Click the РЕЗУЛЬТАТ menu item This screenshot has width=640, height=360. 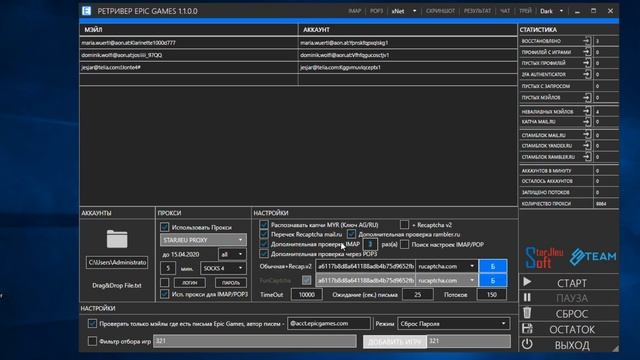tap(477, 11)
